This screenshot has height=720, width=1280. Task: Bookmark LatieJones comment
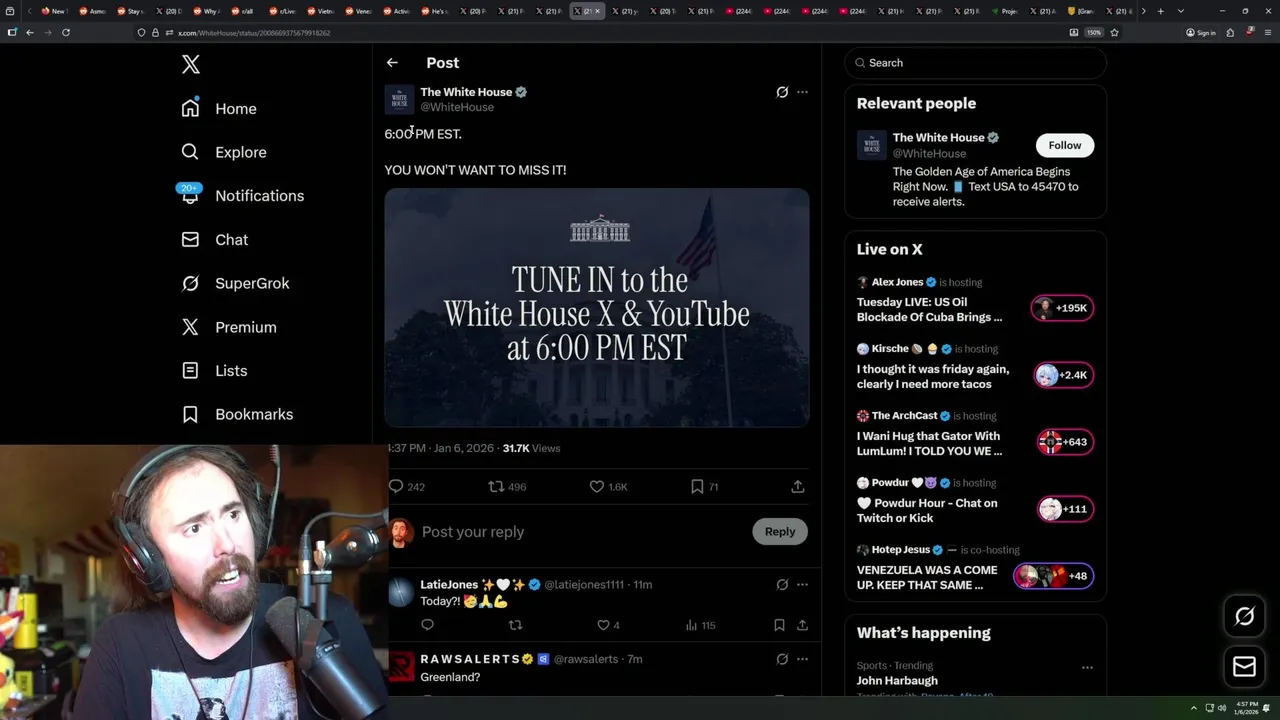click(779, 625)
